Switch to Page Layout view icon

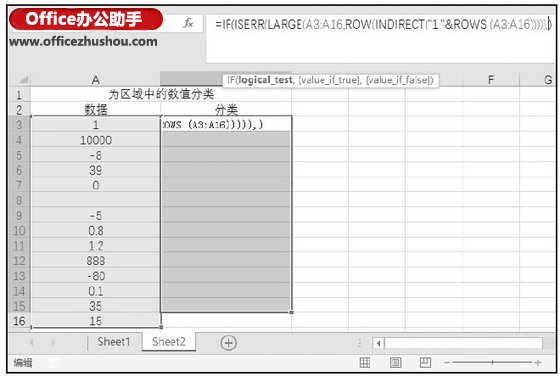(x=395, y=363)
